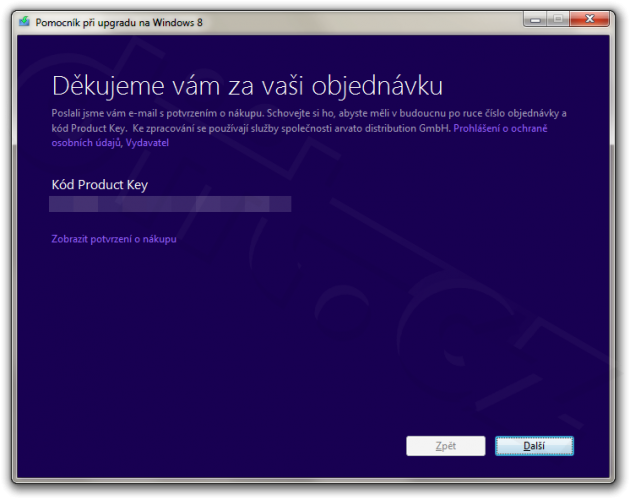Open the Vydavatel link
The width and height of the screenshot is (630, 500).
click(x=147, y=143)
